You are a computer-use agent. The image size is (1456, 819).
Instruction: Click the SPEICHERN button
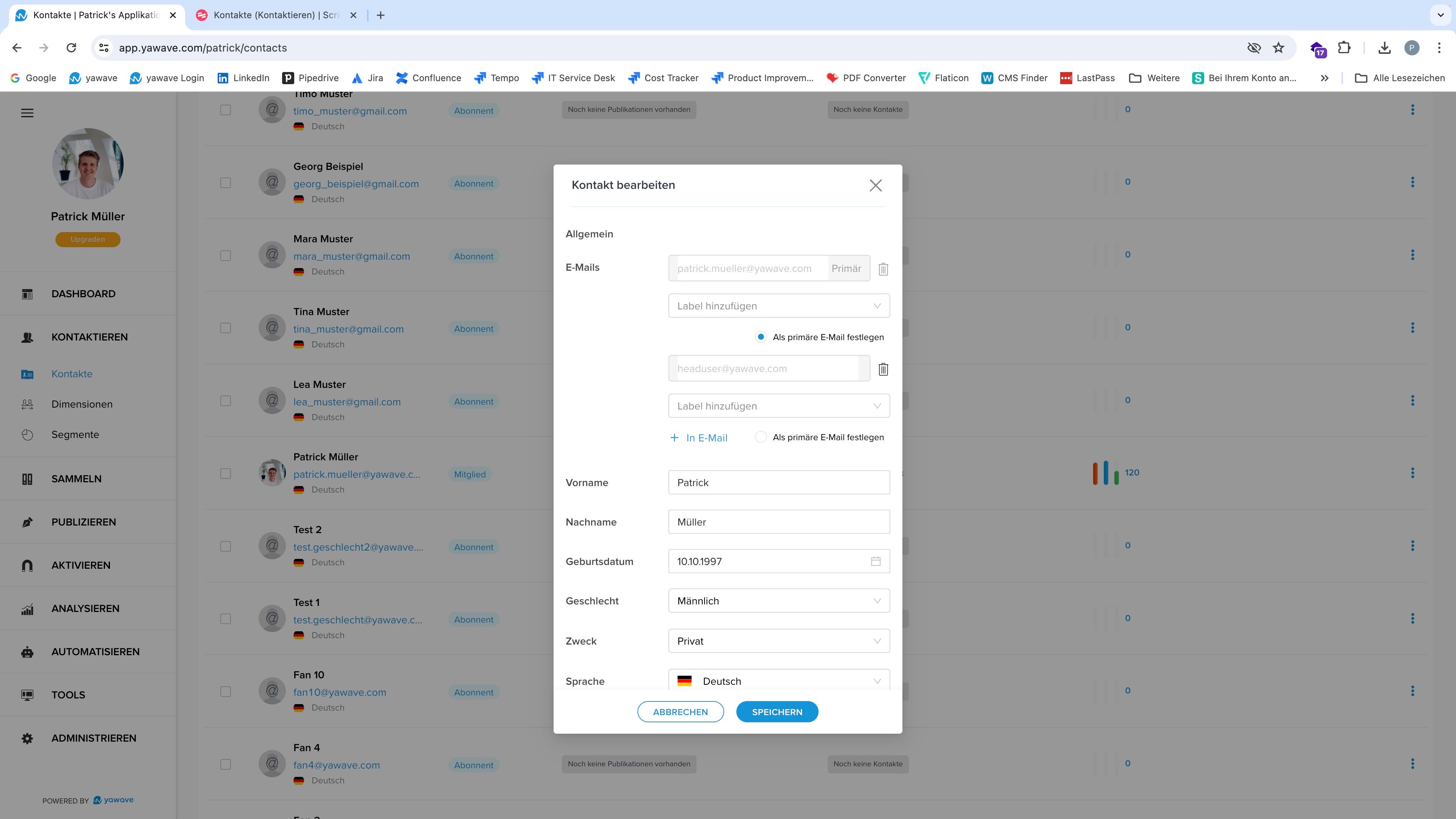pyautogui.click(x=777, y=712)
